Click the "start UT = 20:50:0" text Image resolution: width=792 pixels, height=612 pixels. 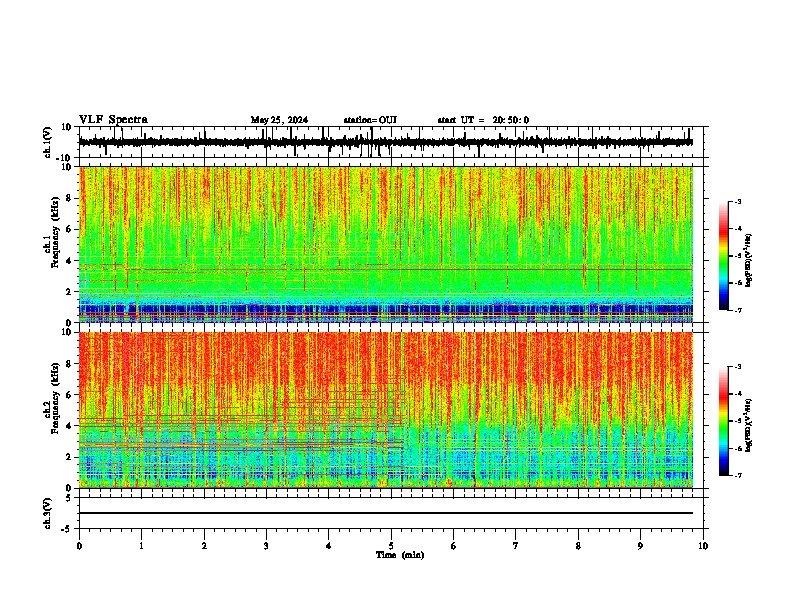click(x=483, y=120)
